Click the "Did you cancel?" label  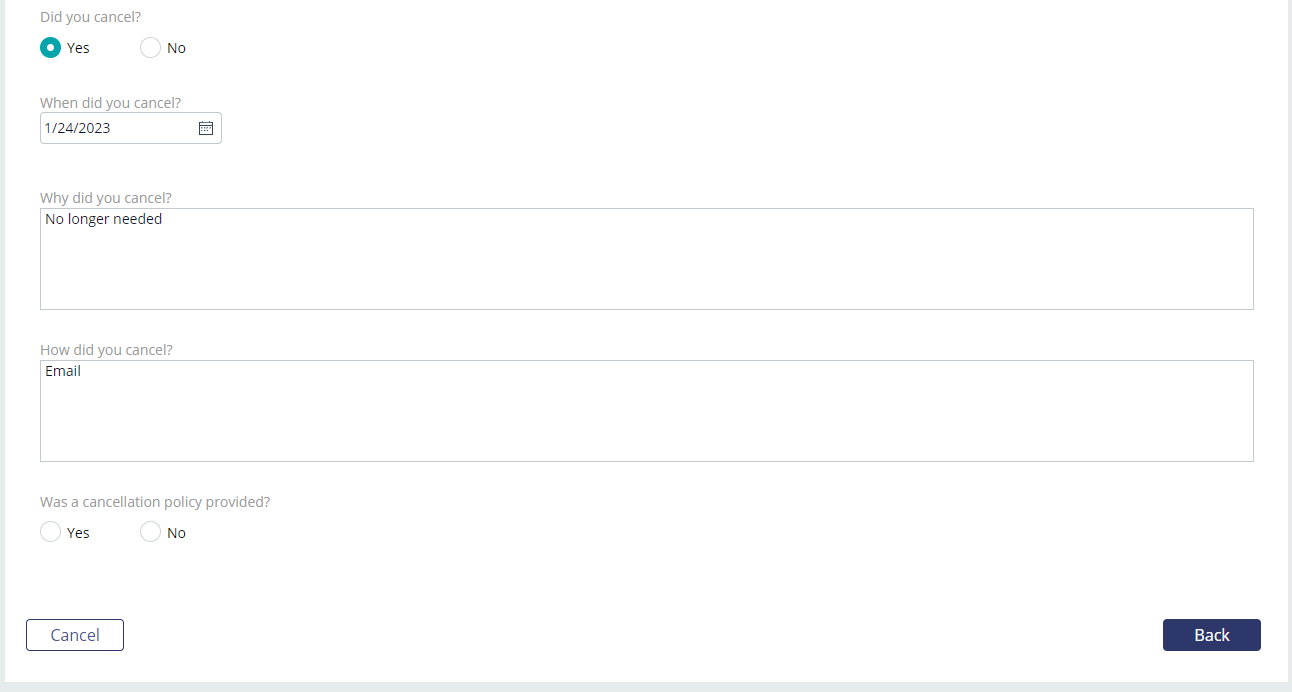tap(90, 17)
